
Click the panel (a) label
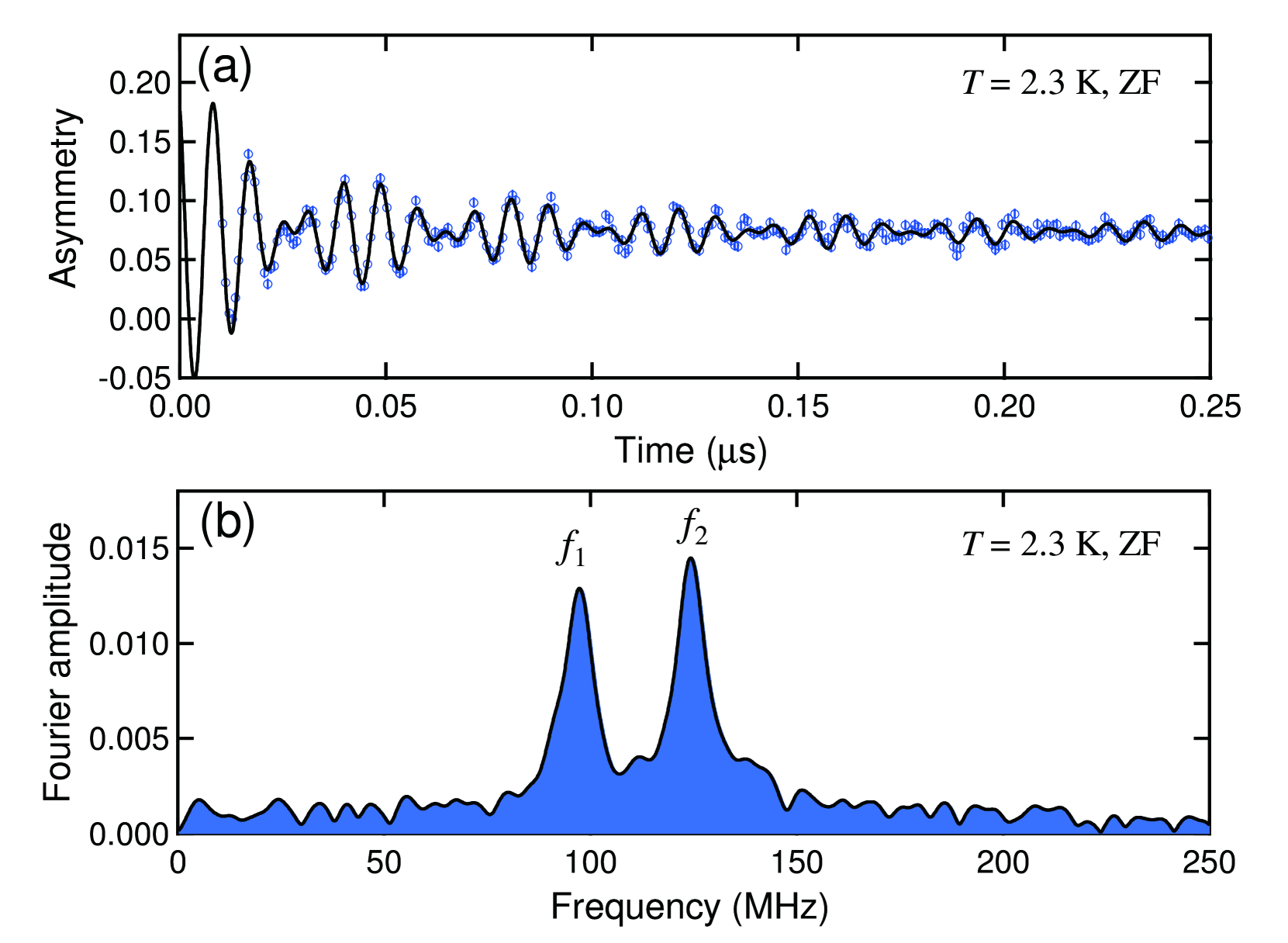224,68
